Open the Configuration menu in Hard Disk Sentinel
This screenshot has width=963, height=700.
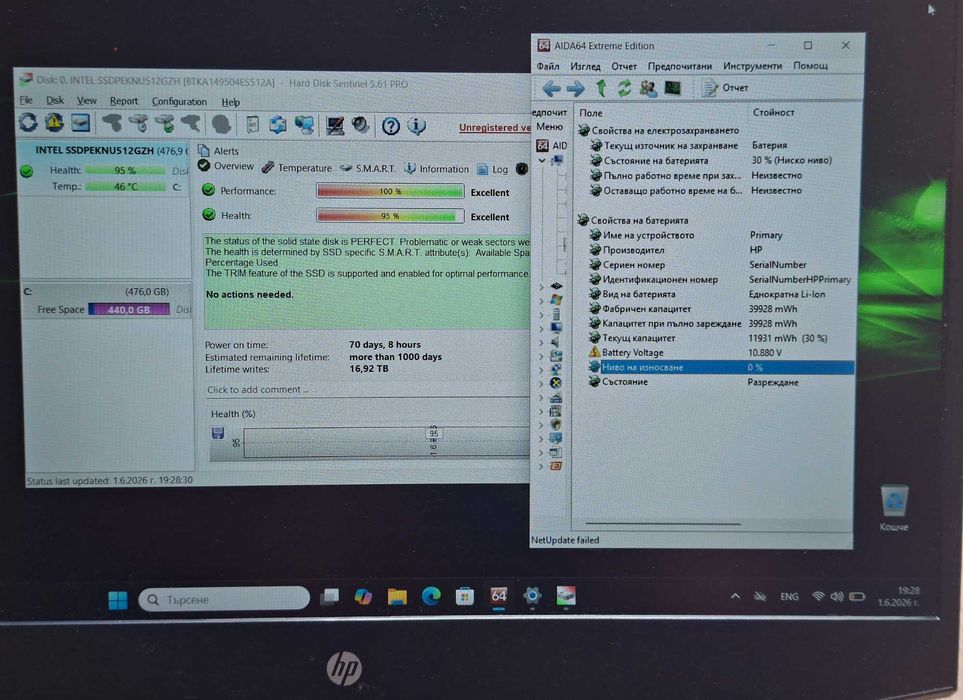(x=179, y=102)
